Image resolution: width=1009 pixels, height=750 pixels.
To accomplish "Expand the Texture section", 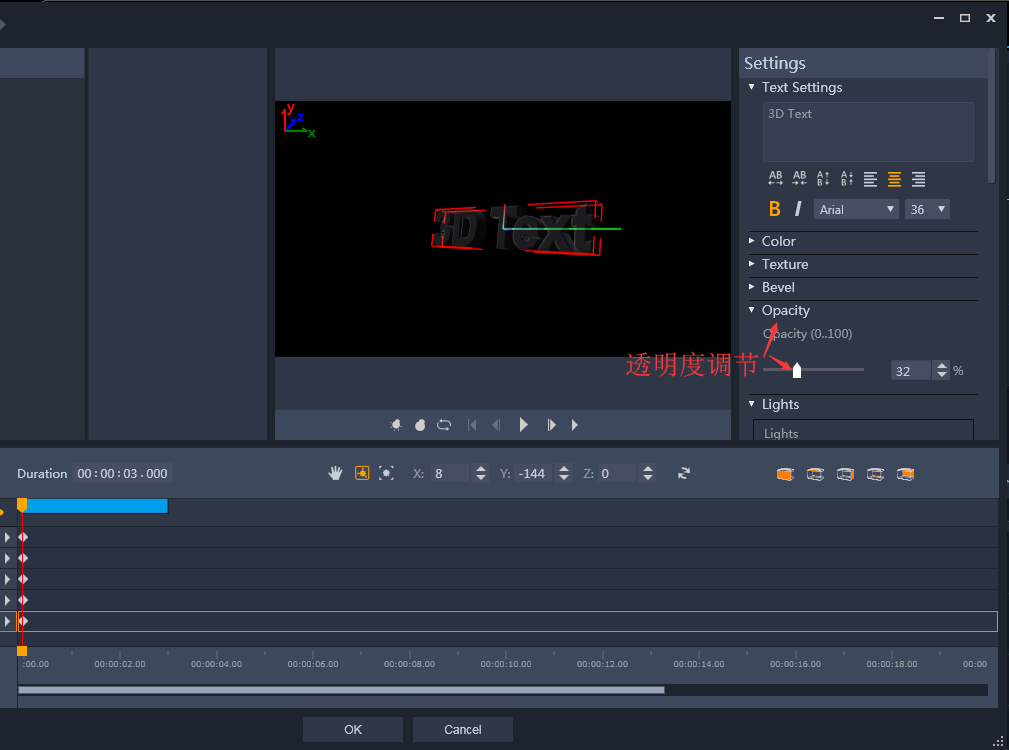I will point(784,264).
